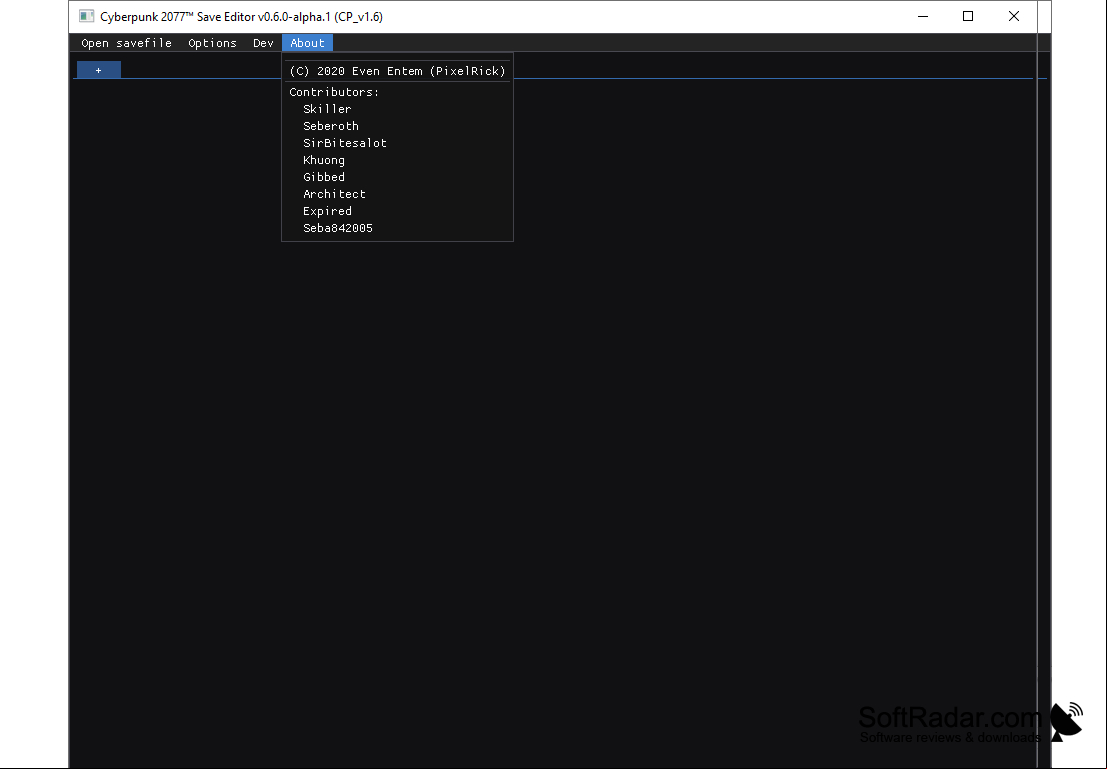This screenshot has height=769, width=1107.
Task: Select contributor Seba842005
Action: (338, 228)
